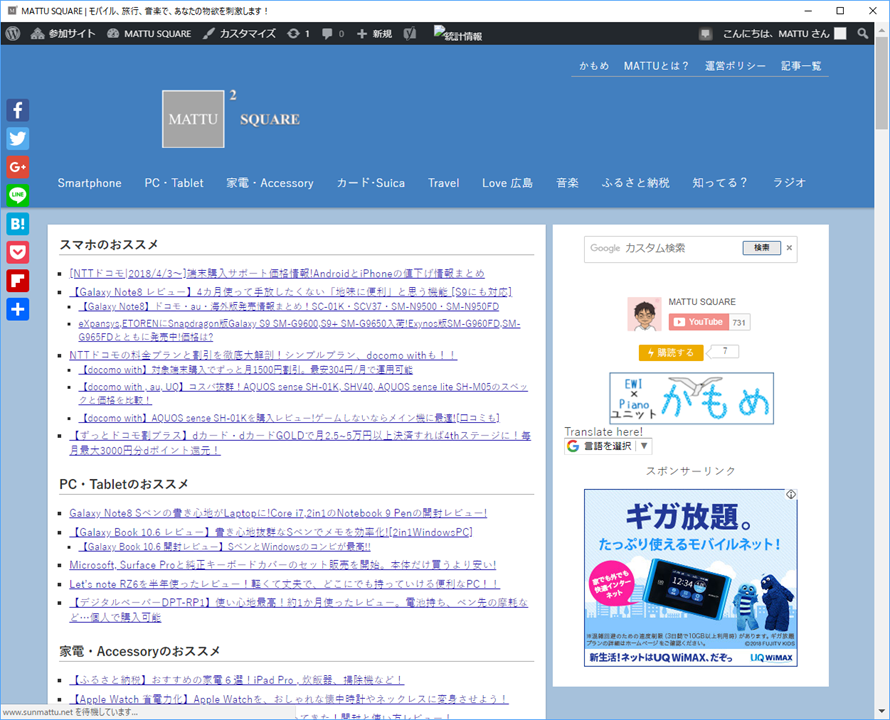Screen dimensions: 890x720
Task: Open ふるさと納税 category
Action: pos(636,183)
